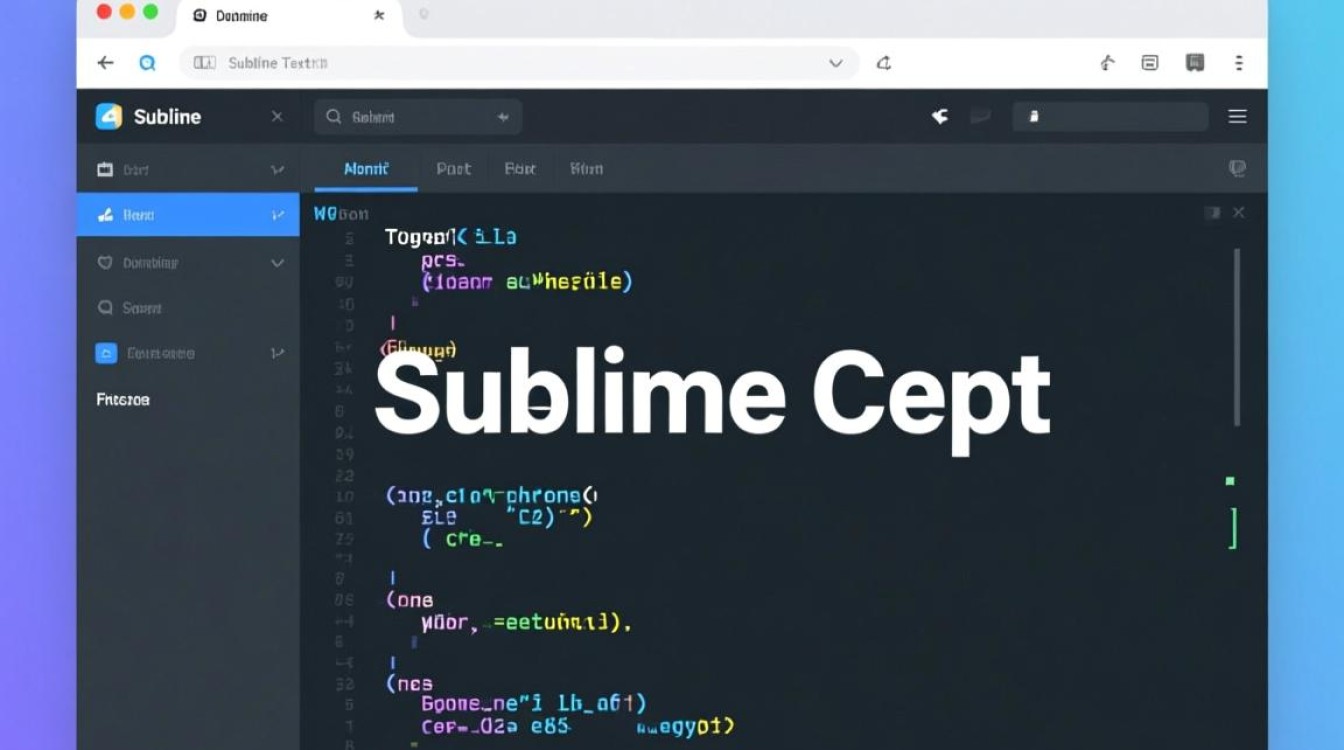Click the blue folder icon in sidebar
The image size is (1344, 750).
pyautogui.click(x=106, y=353)
